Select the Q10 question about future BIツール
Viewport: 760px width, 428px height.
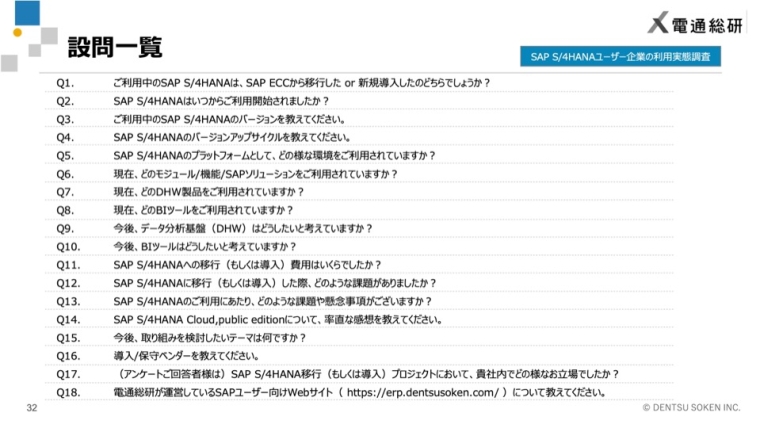205,247
